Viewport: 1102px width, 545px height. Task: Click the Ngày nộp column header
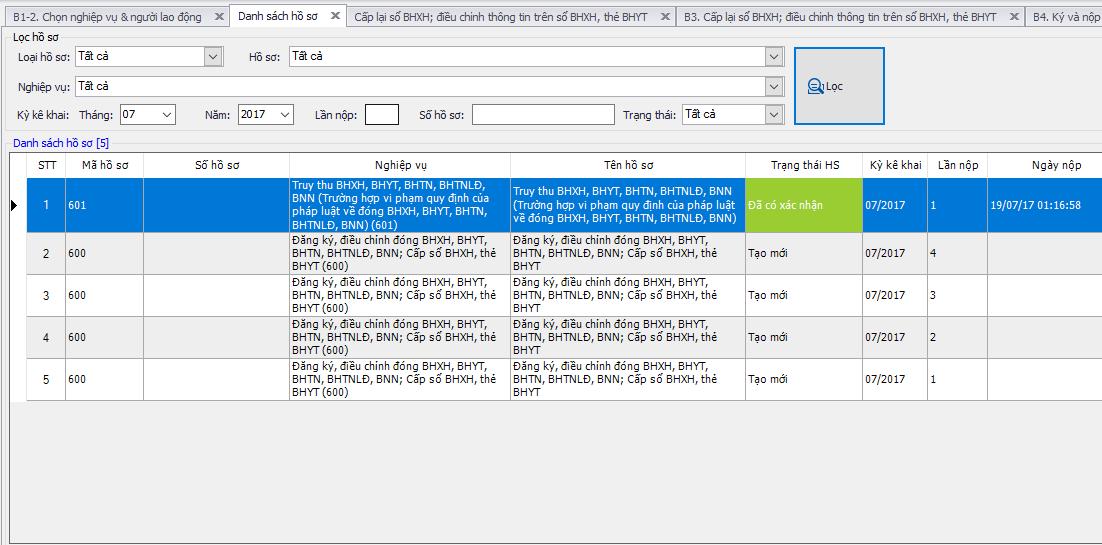pyautogui.click(x=1045, y=165)
